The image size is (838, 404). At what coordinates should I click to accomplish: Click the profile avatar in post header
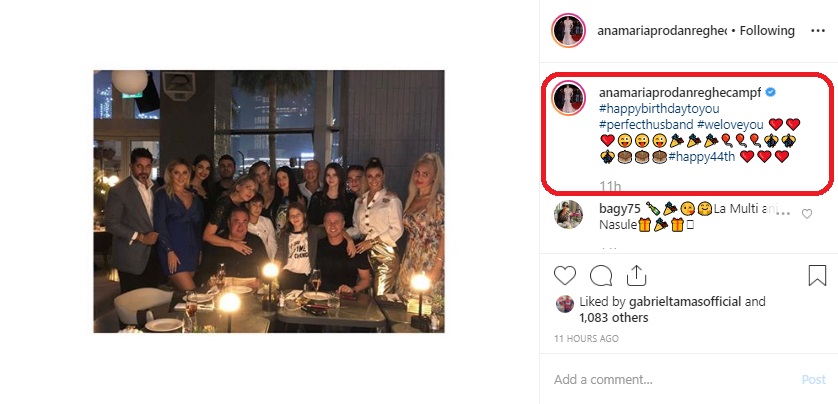coord(568,31)
